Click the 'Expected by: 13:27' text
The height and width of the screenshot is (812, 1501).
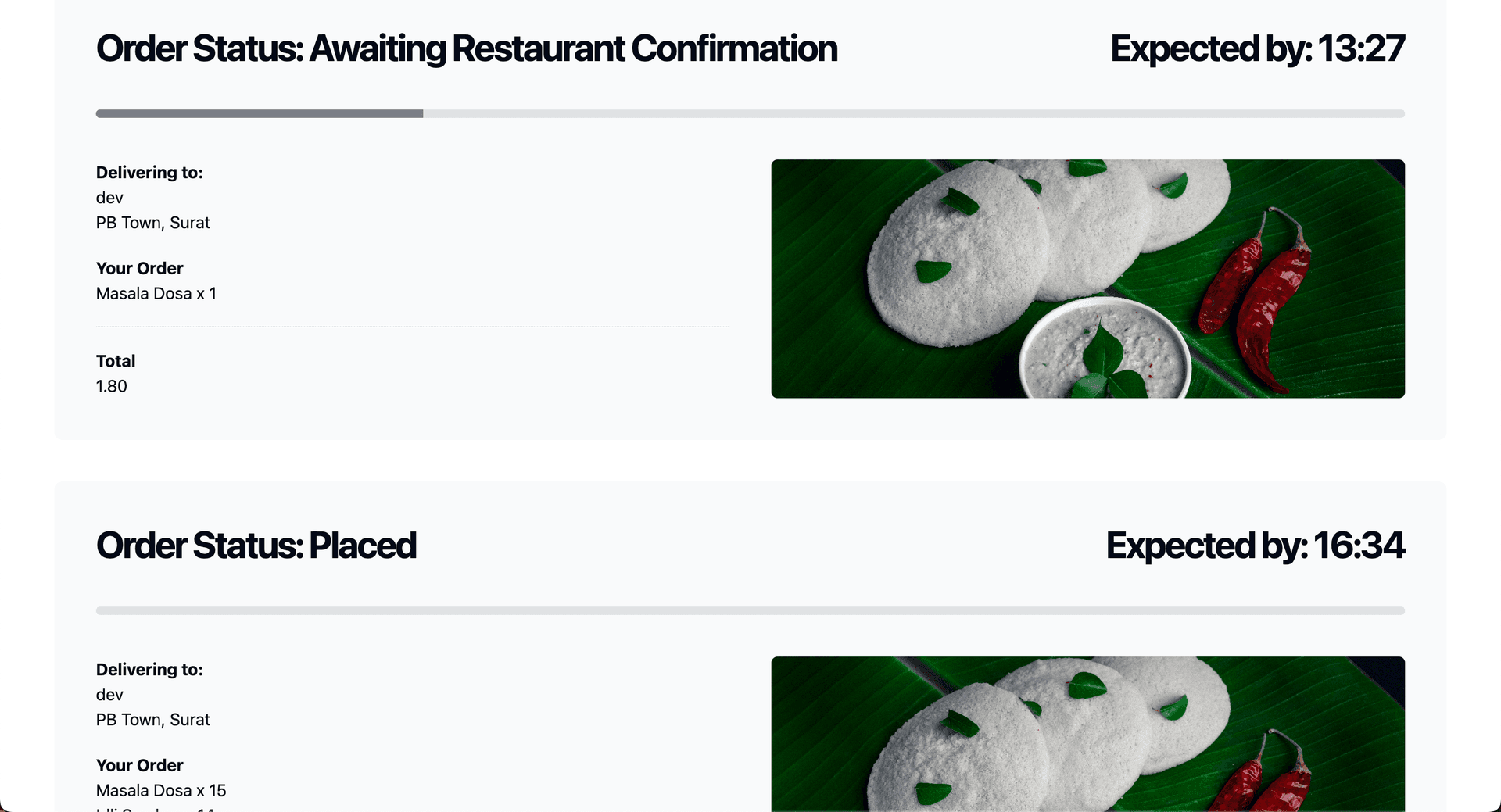coord(1257,49)
